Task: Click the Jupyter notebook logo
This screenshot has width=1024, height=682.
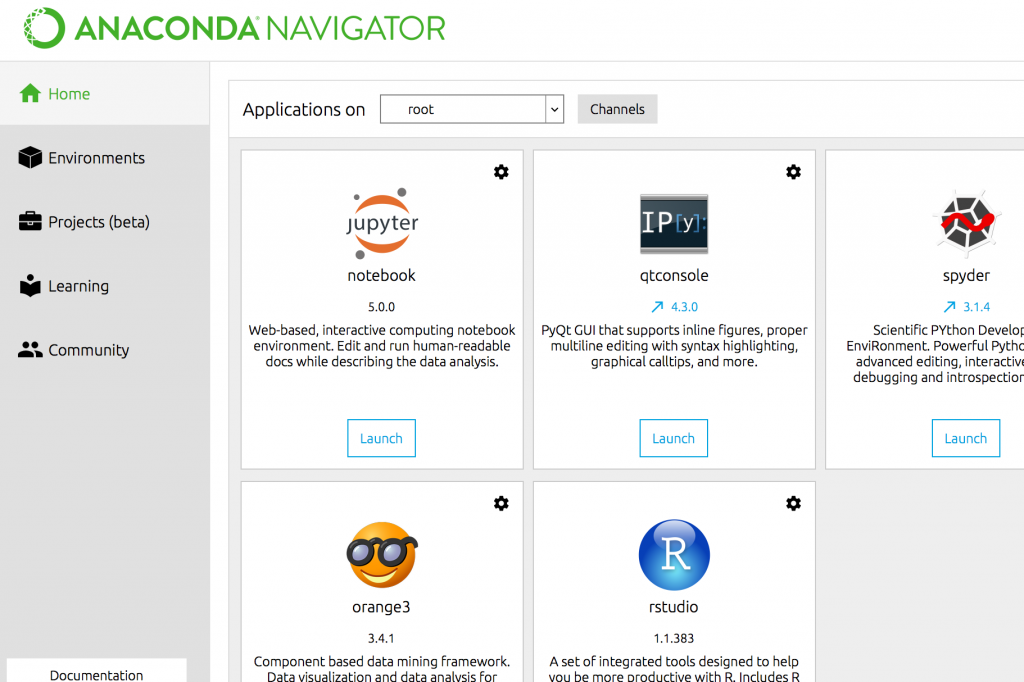Action: point(382,223)
